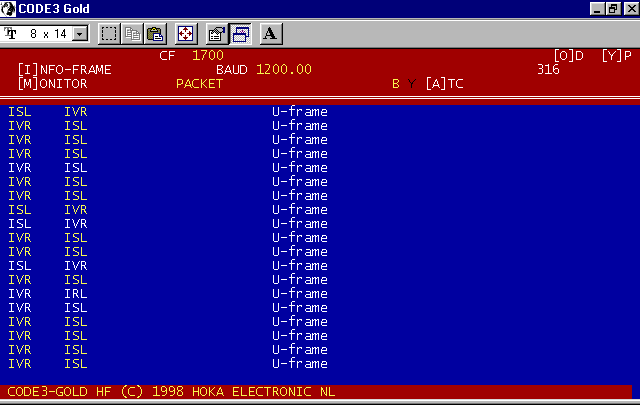The width and height of the screenshot is (640, 405).
Task: Click the IRL entry in the packet list
Action: (x=75, y=294)
